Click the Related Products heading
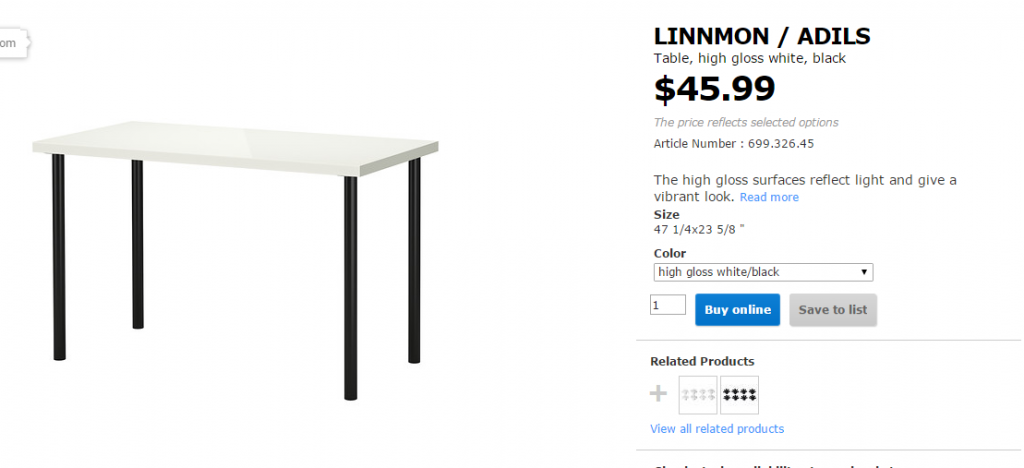Viewport: 1024px width, 468px height. click(702, 361)
